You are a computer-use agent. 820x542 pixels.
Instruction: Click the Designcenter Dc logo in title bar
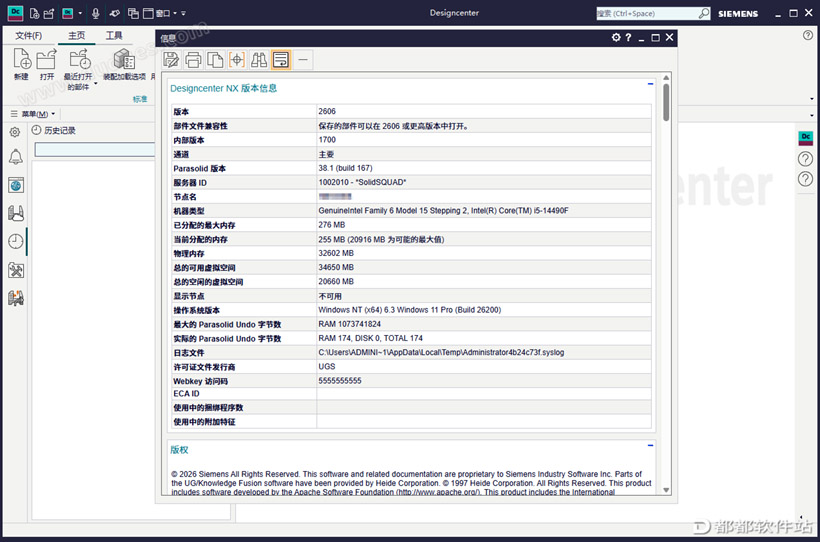click(x=15, y=13)
